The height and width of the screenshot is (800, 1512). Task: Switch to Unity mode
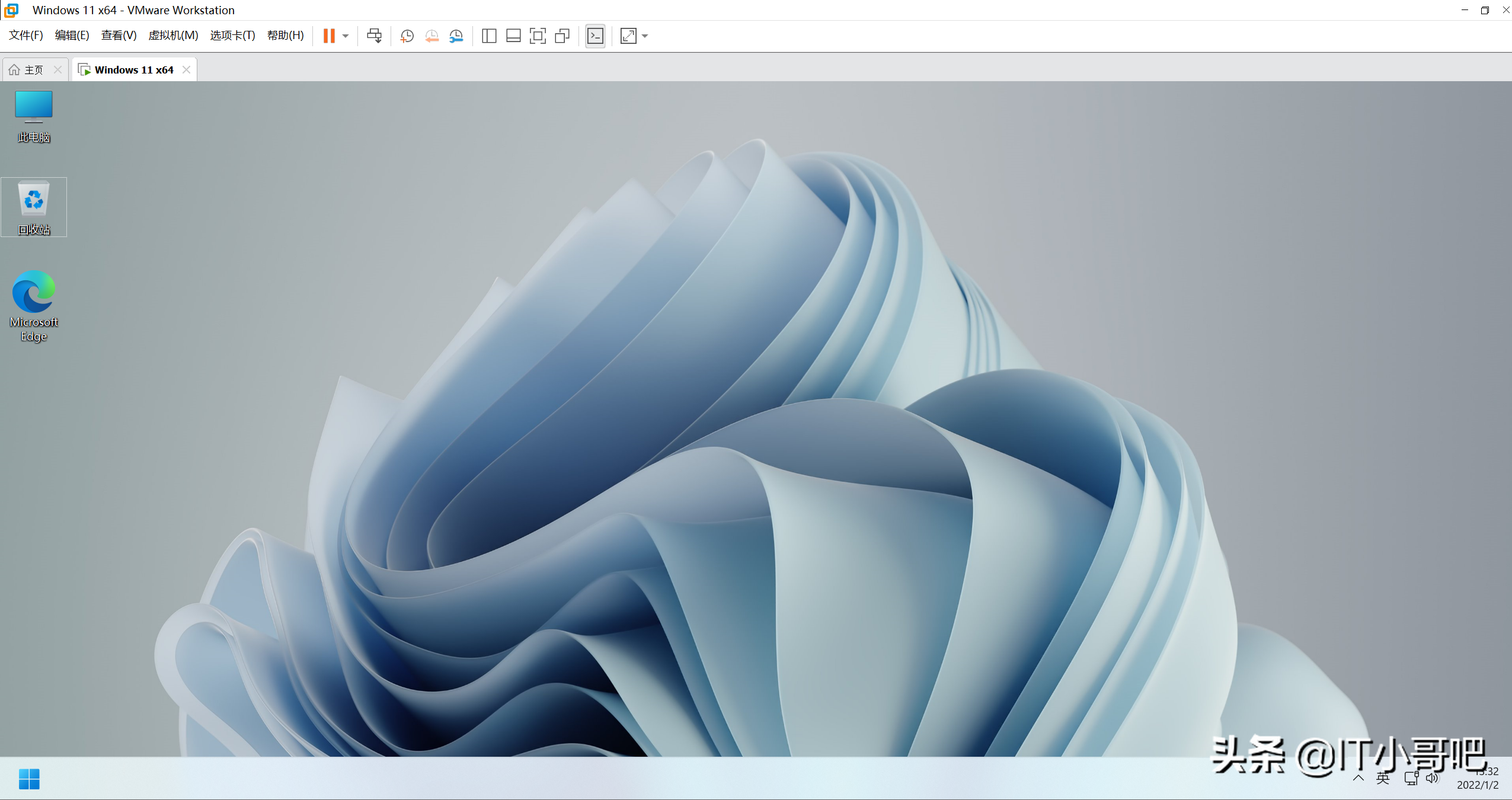tap(562, 36)
